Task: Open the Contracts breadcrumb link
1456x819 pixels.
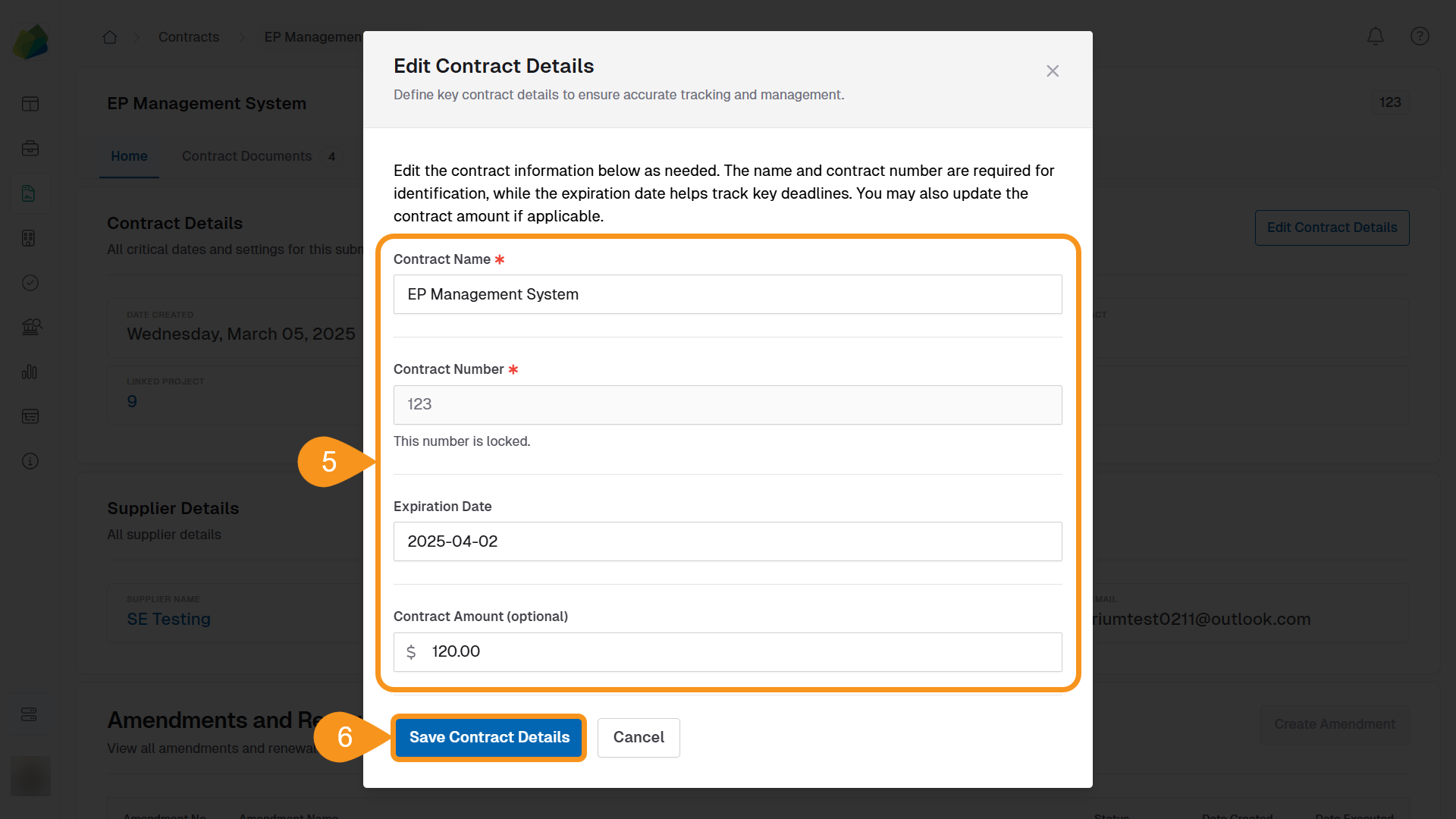Action: click(188, 37)
